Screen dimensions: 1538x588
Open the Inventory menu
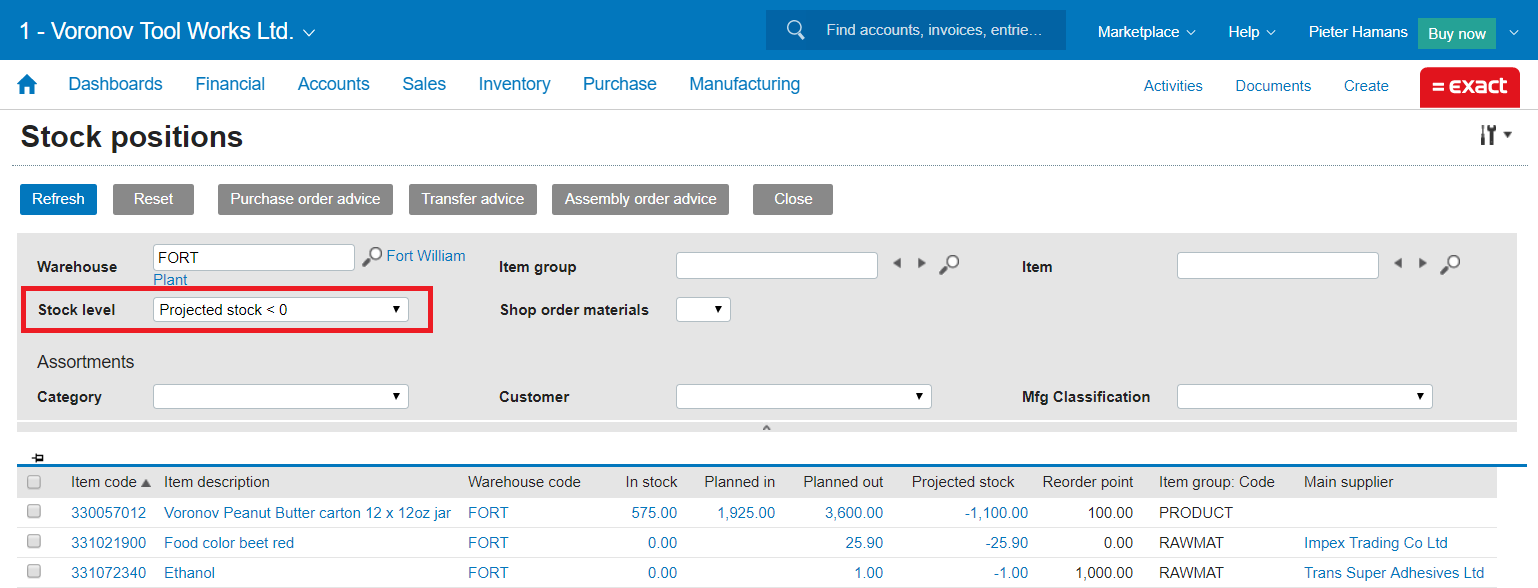[x=514, y=84]
